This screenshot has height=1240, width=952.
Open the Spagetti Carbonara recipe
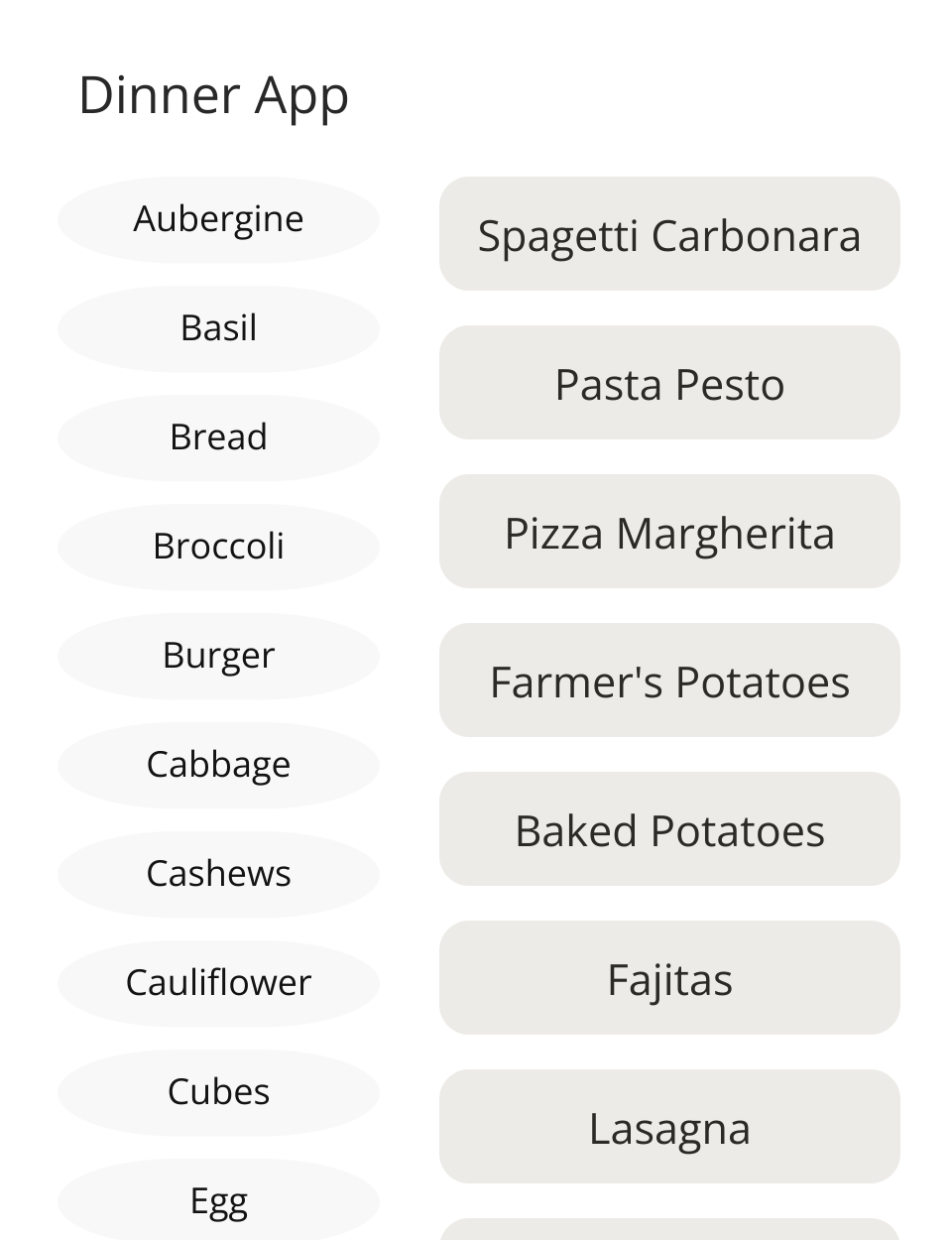click(669, 234)
